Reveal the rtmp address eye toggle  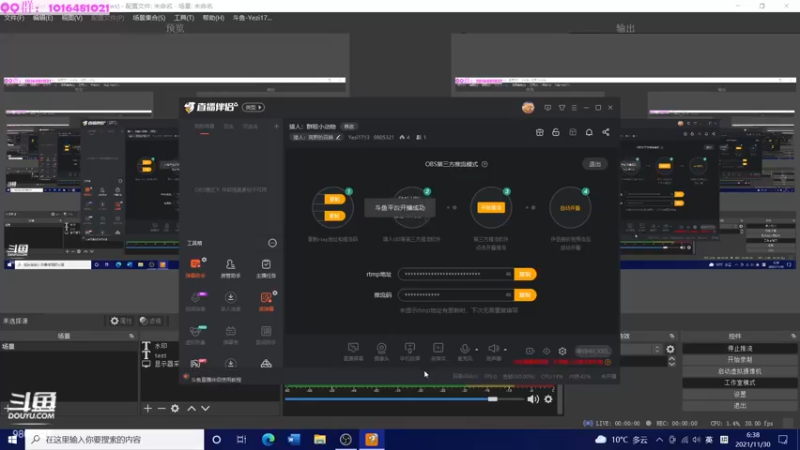[x=508, y=274]
